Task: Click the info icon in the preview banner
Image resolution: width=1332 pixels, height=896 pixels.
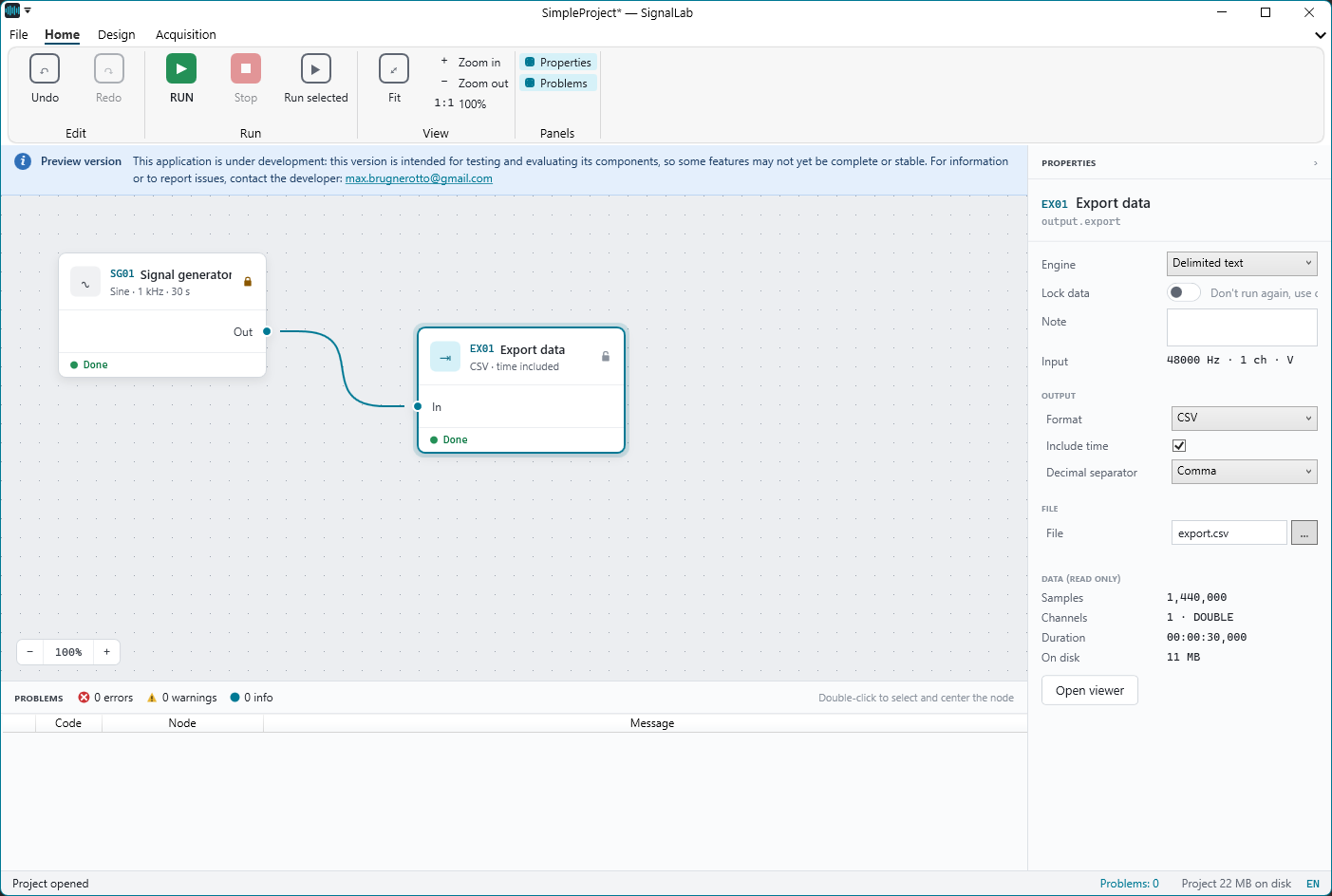Action: (23, 161)
